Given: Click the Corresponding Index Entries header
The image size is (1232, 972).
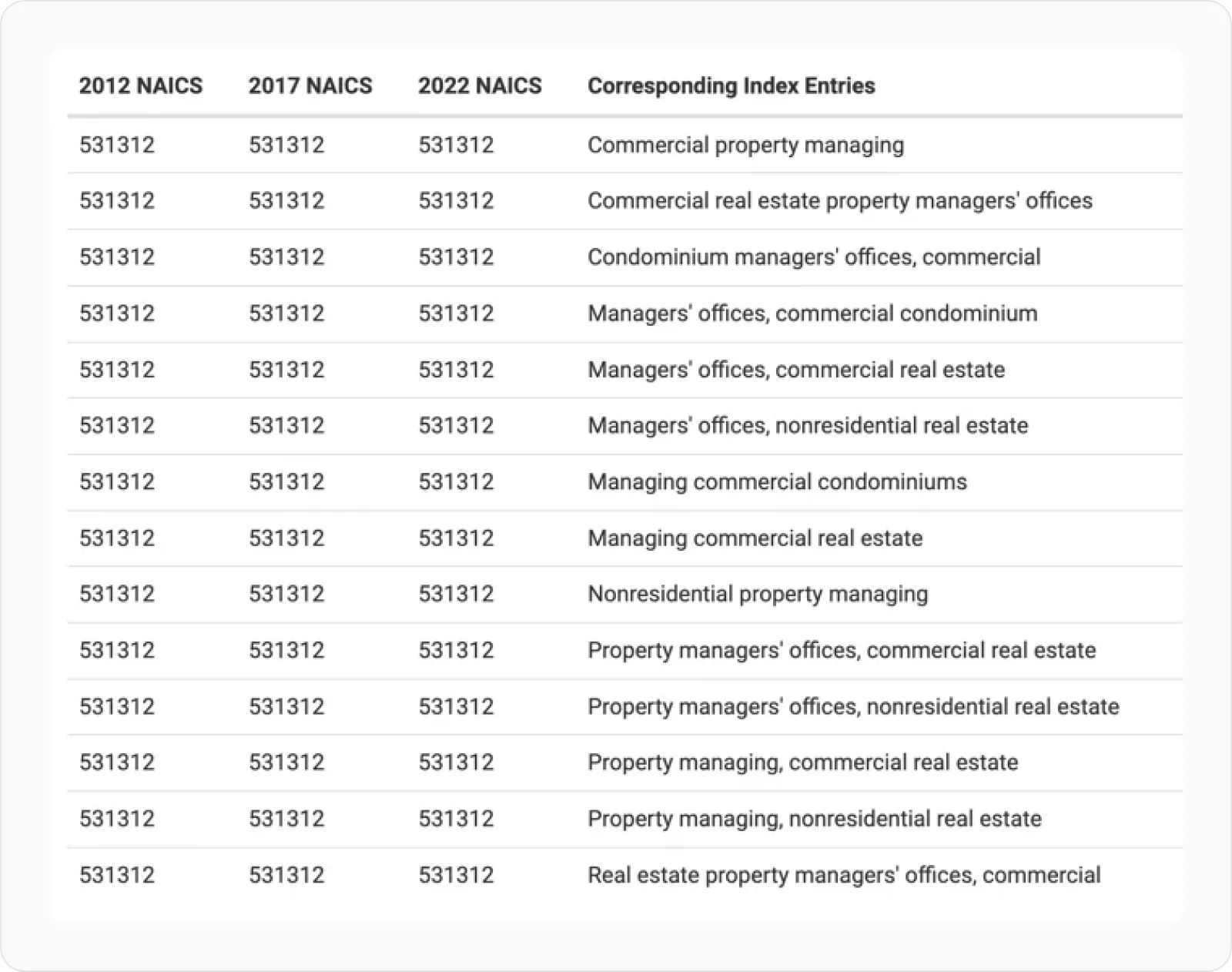Looking at the screenshot, I should point(731,85).
